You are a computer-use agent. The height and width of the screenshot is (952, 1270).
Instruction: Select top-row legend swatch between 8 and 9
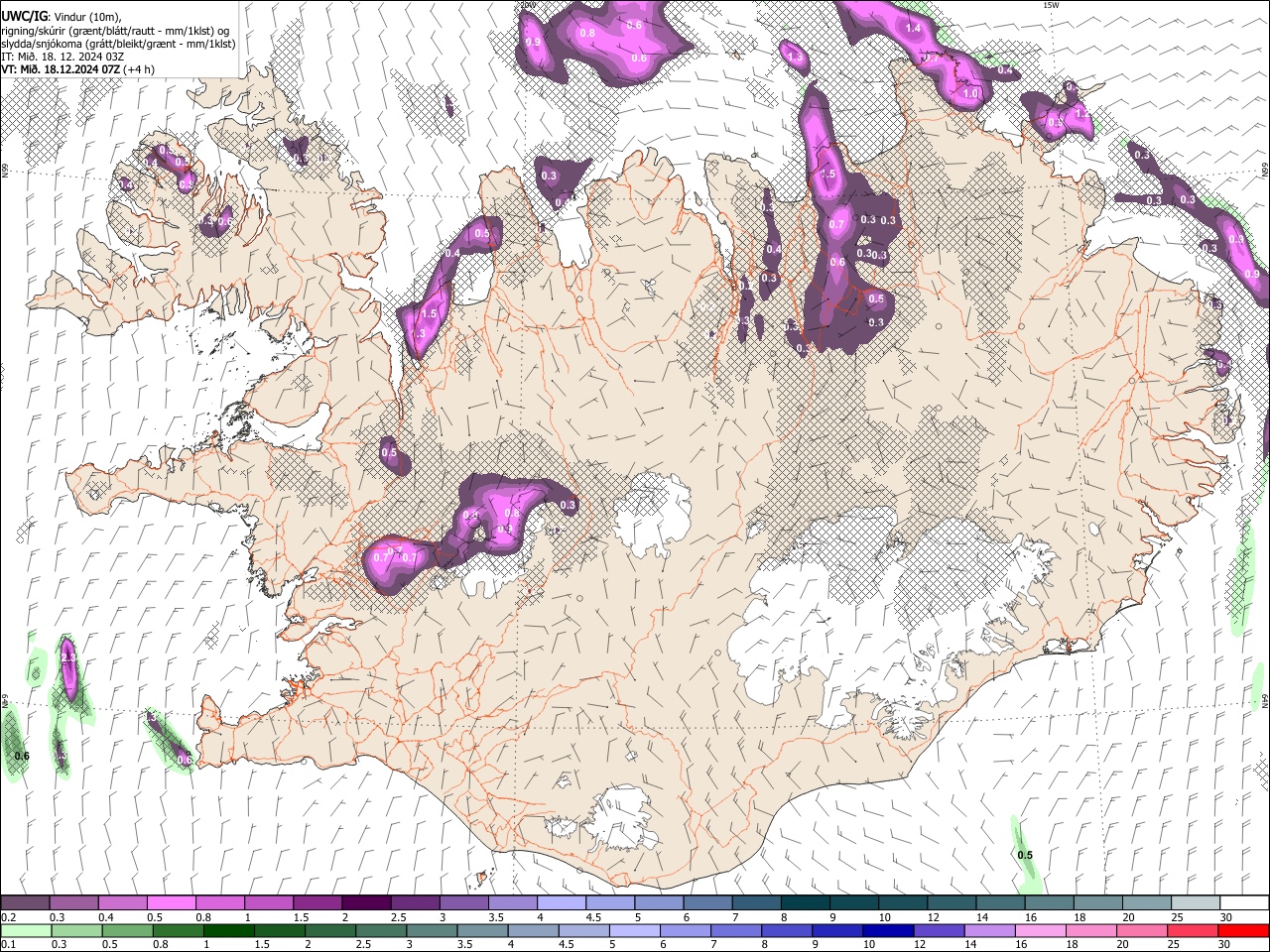[805, 902]
